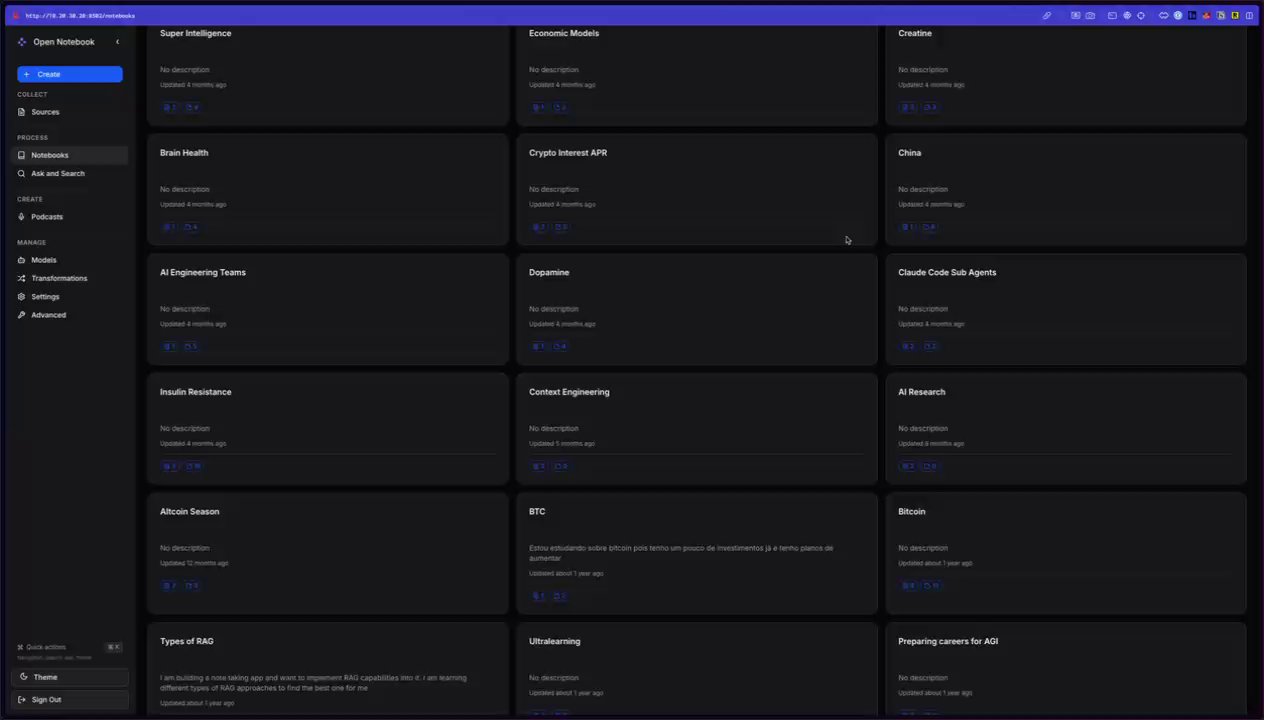
Task: Collapse the Open Notebook sidebar chevron
Action: tap(117, 42)
